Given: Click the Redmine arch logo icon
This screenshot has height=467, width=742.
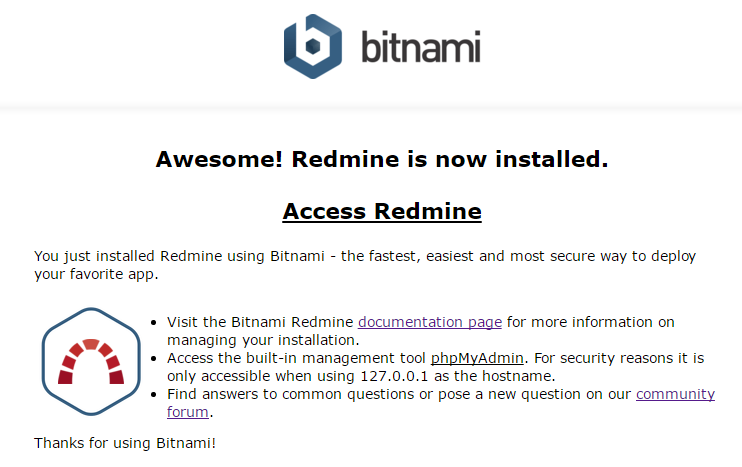Looking at the screenshot, I should (91, 361).
